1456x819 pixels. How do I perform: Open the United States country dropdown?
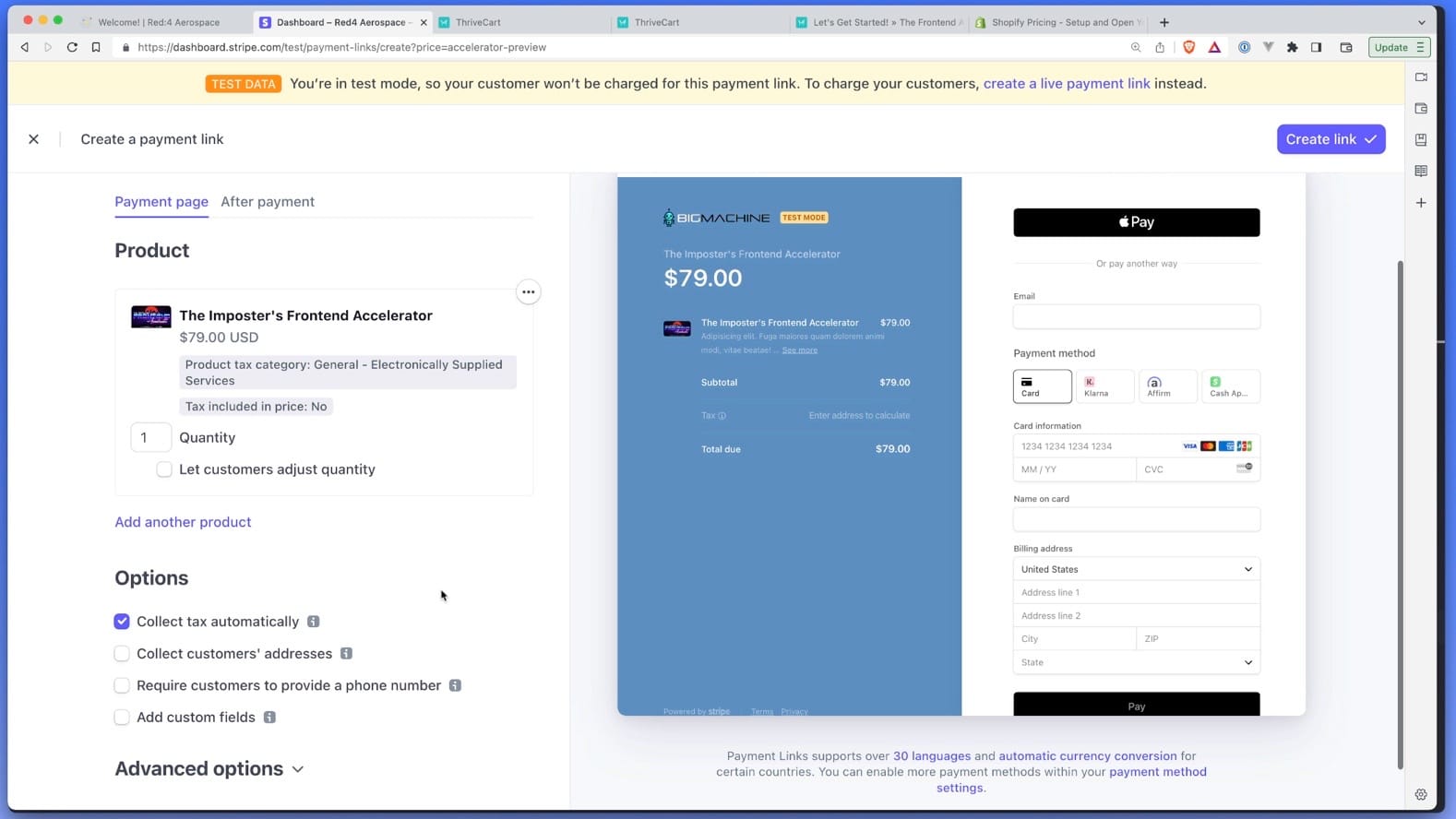coord(1136,569)
